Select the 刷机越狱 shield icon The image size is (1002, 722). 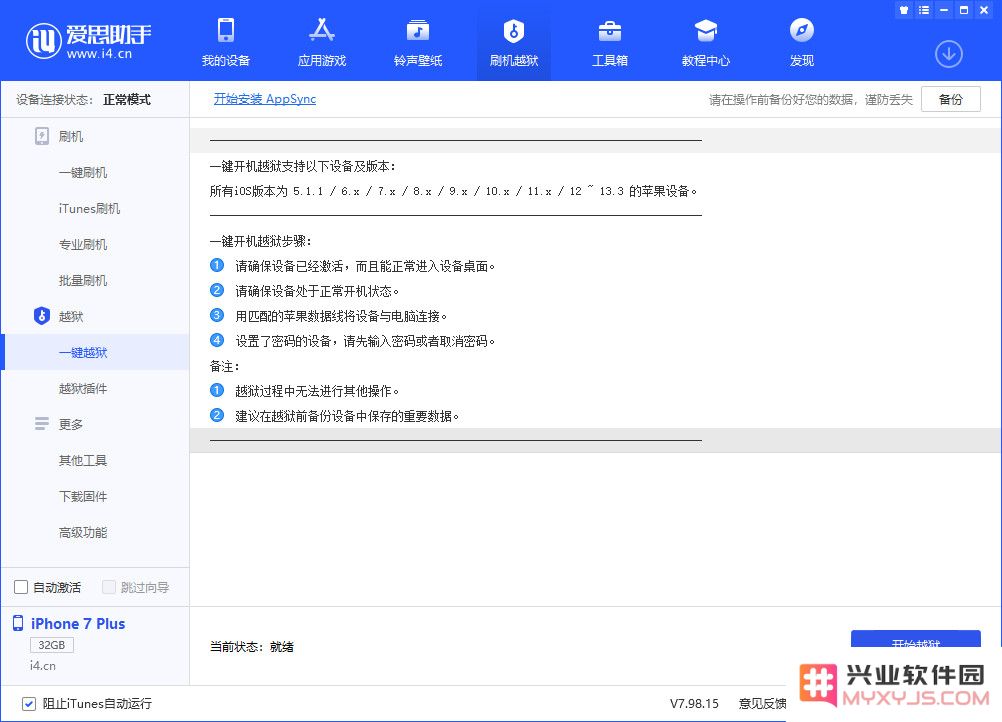click(x=514, y=30)
